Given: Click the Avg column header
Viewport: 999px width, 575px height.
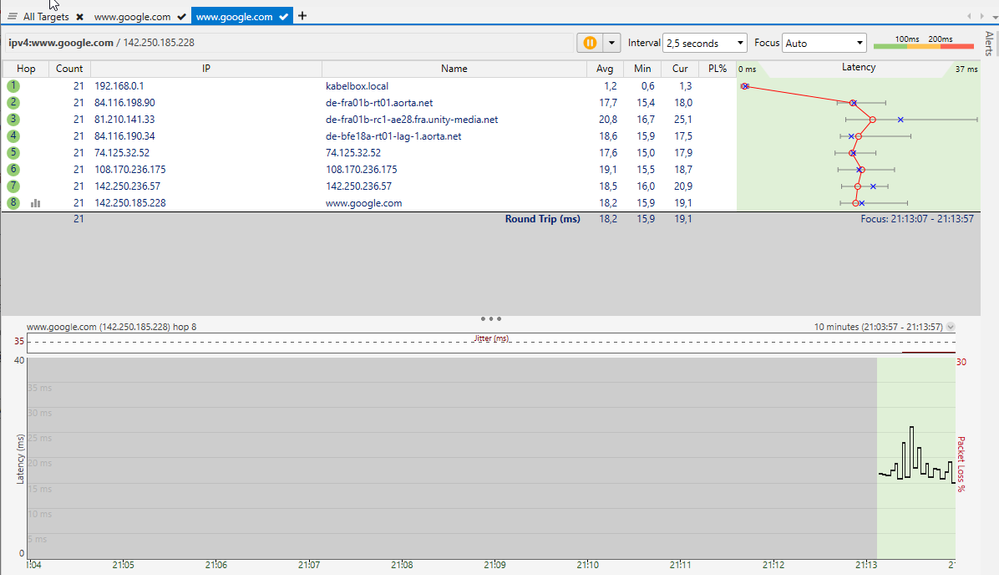Looking at the screenshot, I should pyautogui.click(x=604, y=69).
